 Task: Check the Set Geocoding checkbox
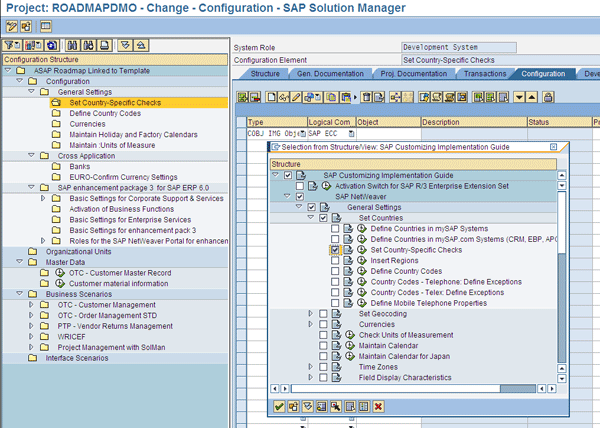point(323,314)
